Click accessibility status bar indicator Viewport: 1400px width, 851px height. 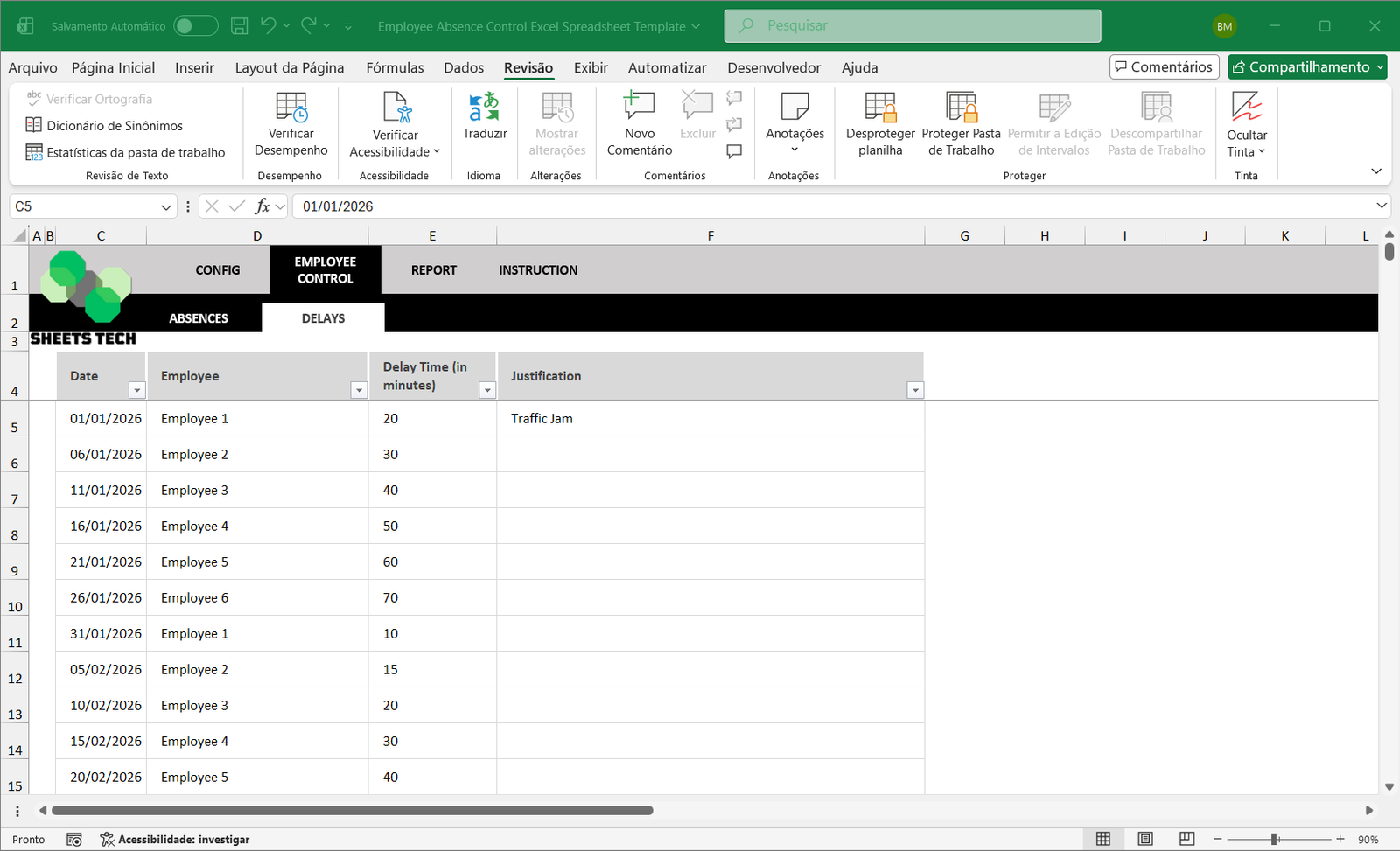pyautogui.click(x=175, y=840)
